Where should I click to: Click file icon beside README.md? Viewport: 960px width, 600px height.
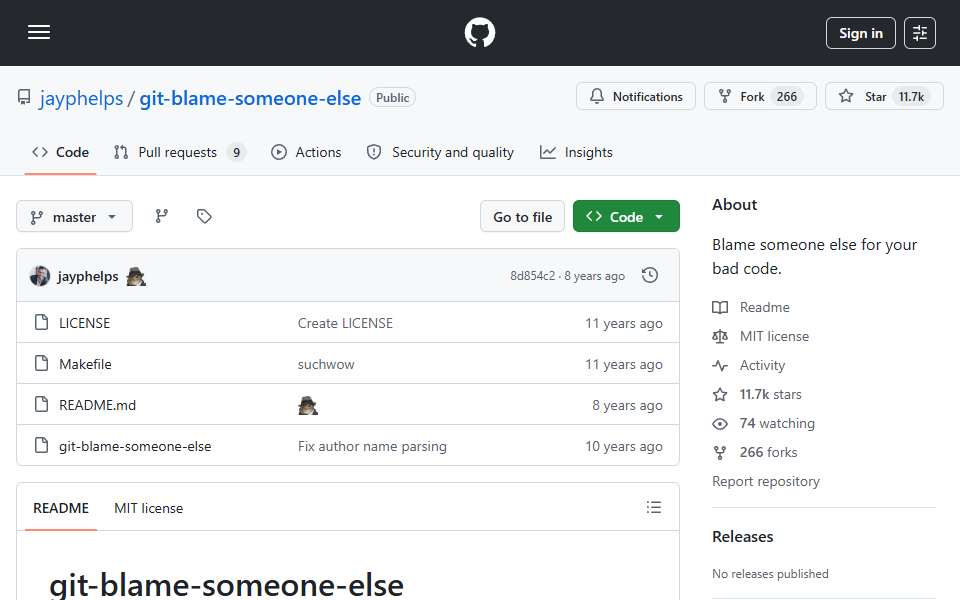(42, 404)
